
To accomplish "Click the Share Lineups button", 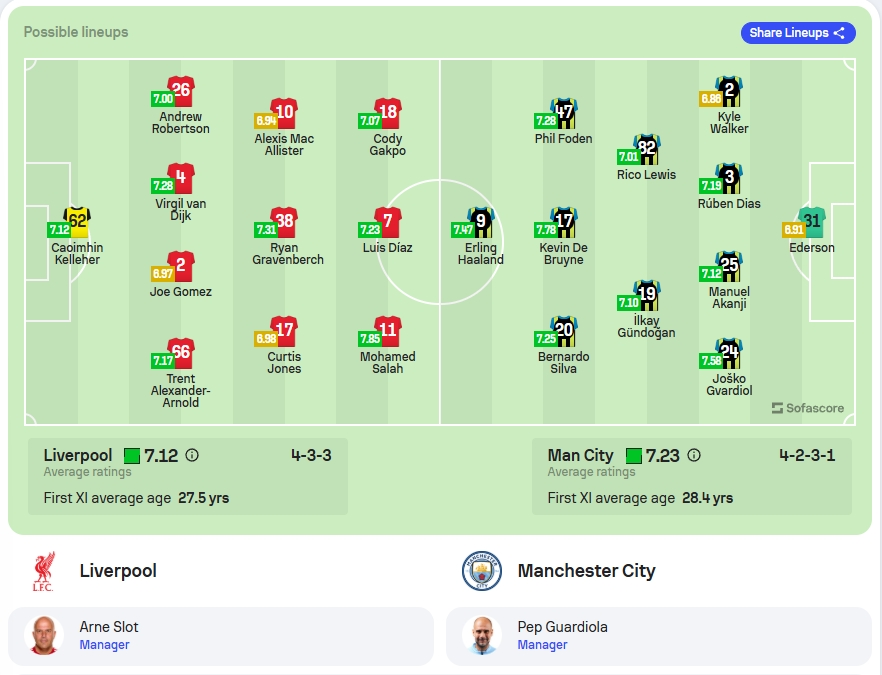I will pos(798,33).
